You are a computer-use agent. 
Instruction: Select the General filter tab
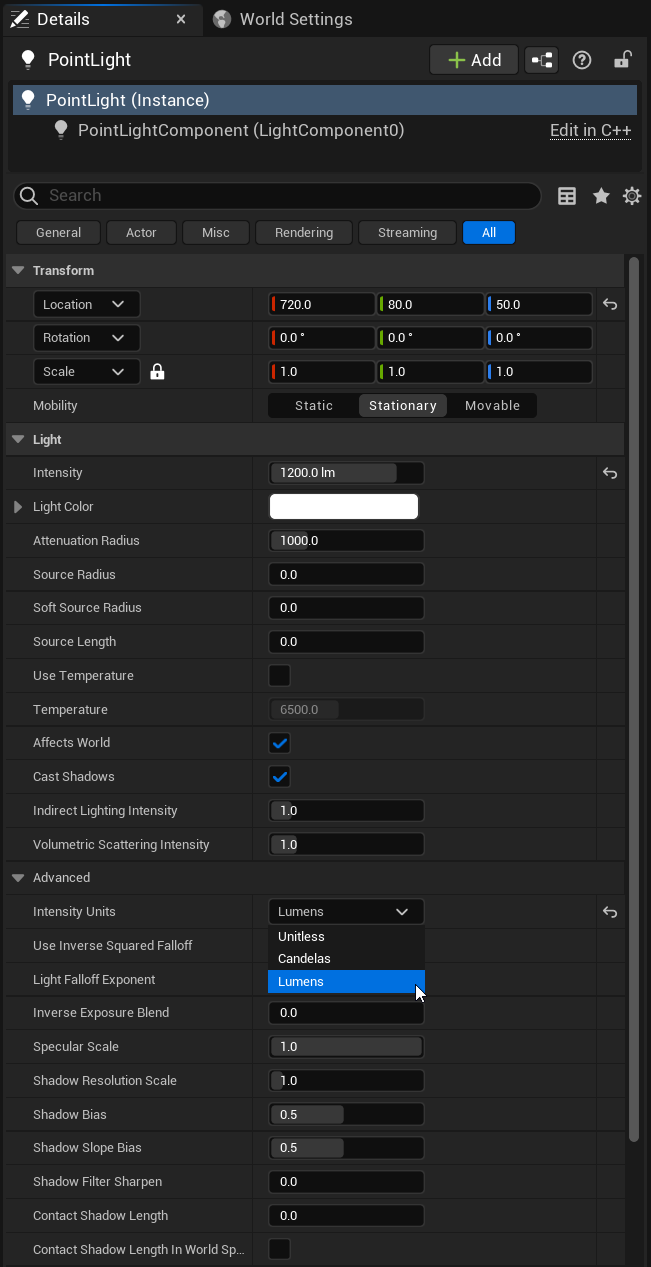pyautogui.click(x=59, y=233)
